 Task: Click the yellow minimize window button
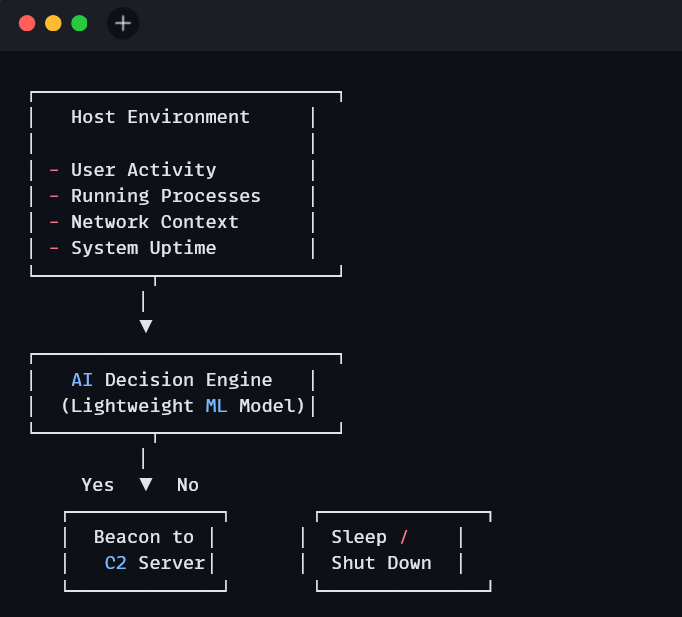pyautogui.click(x=53, y=23)
